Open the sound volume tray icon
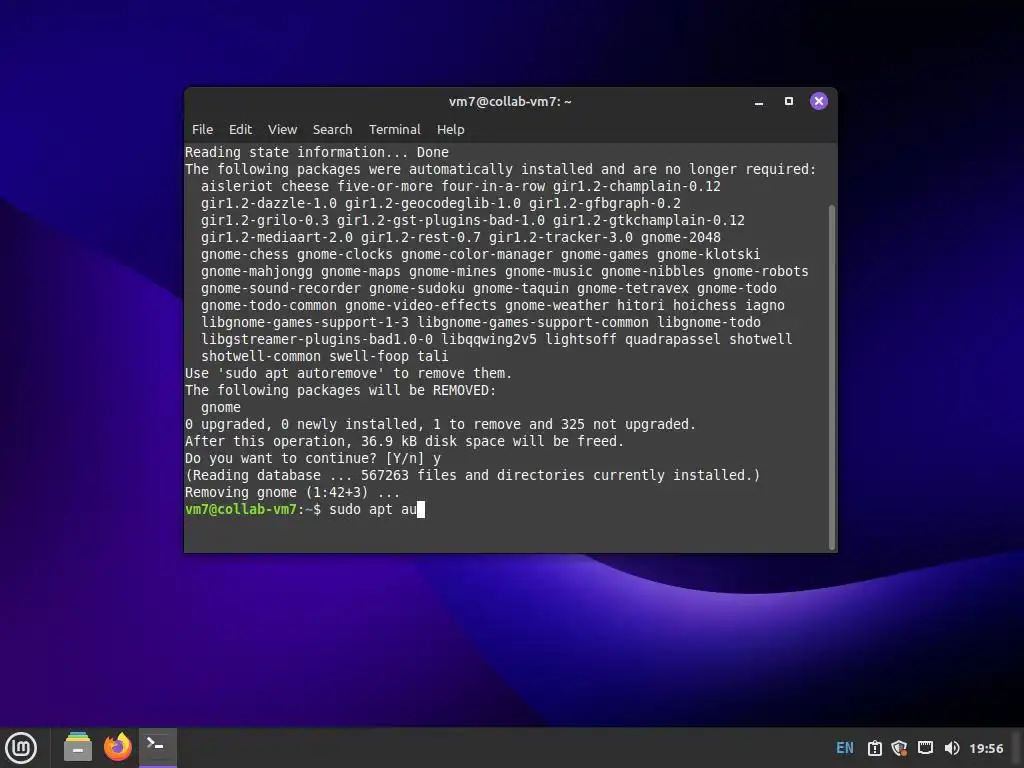Viewport: 1024px width, 768px height. (x=952, y=748)
